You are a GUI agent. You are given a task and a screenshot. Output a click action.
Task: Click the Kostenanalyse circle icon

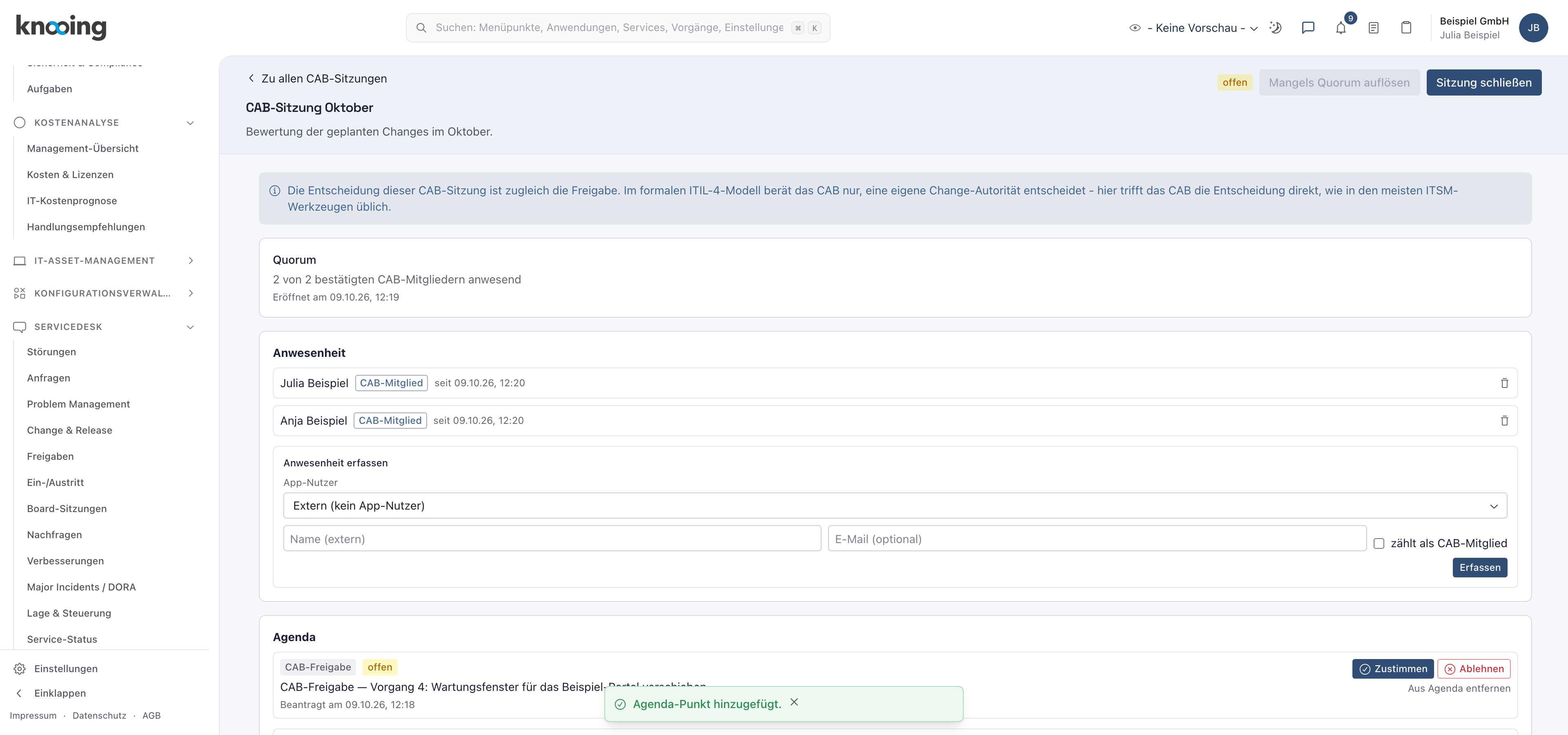coord(20,123)
